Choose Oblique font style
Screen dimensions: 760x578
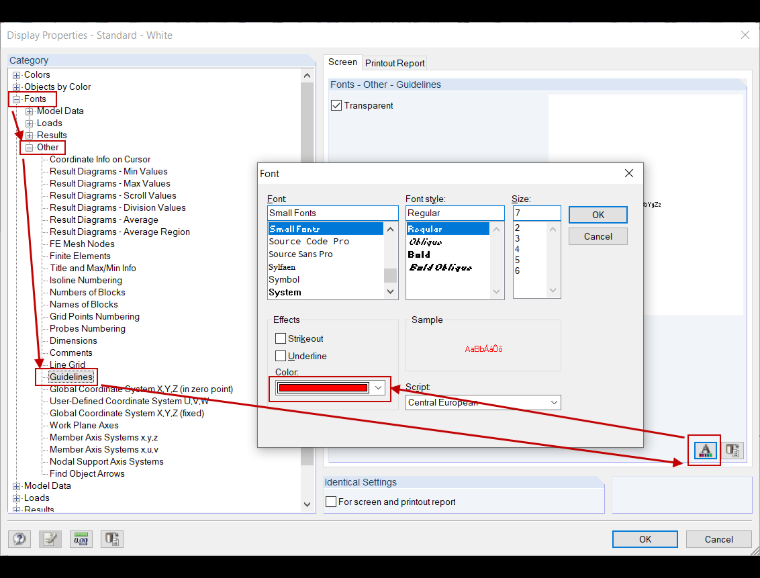pos(425,242)
